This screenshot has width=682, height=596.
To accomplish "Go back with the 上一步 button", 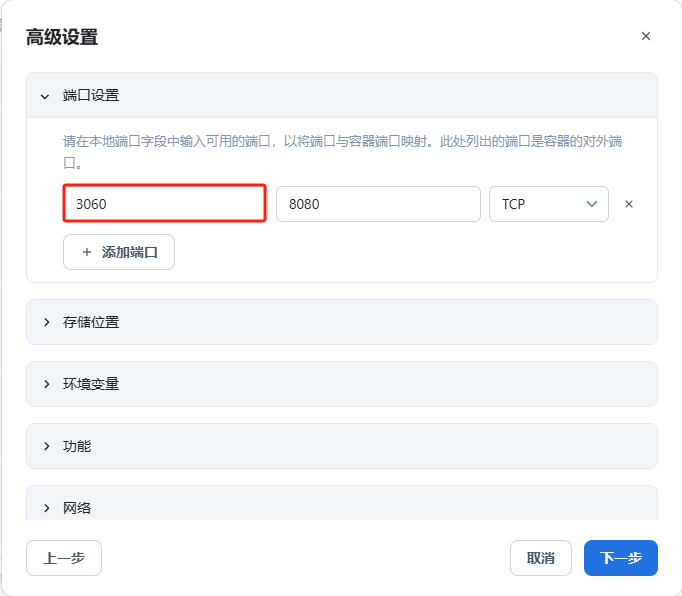I will pos(64,558).
